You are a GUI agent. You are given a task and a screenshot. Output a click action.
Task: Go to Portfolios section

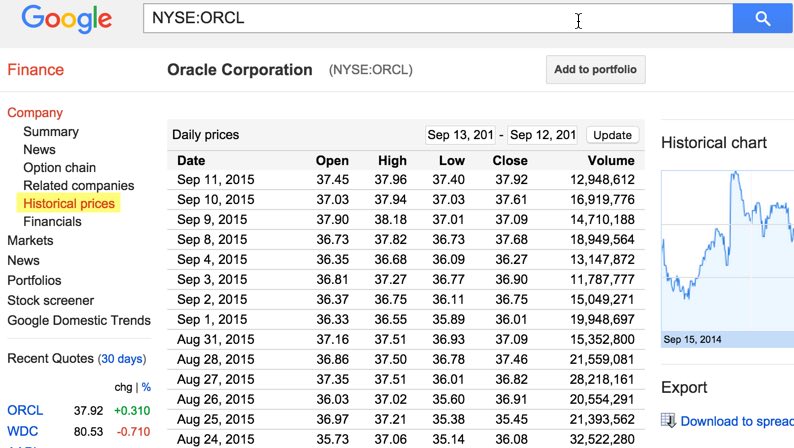tap(34, 280)
